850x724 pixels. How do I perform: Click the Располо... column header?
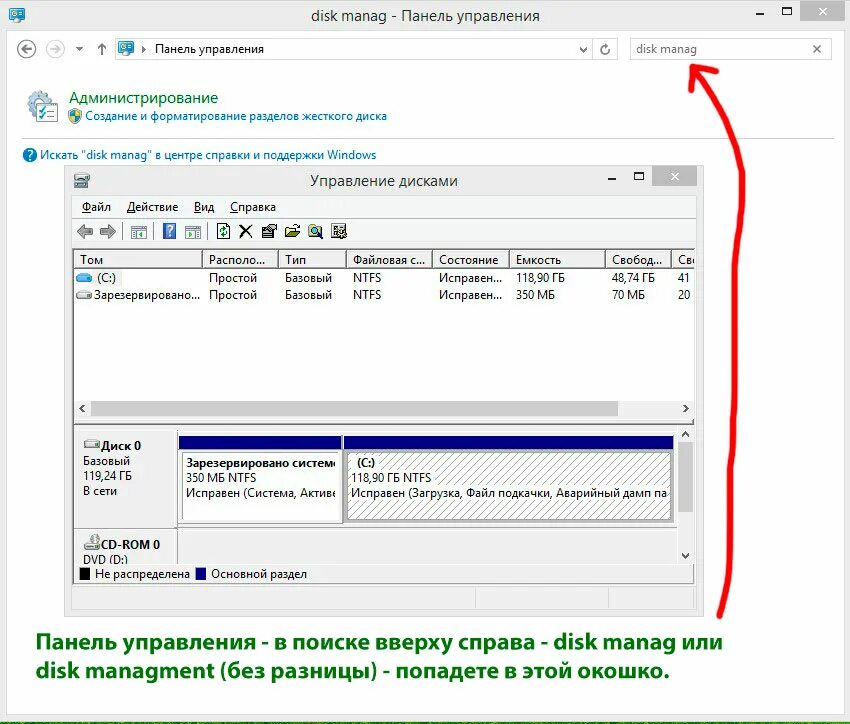click(x=240, y=260)
